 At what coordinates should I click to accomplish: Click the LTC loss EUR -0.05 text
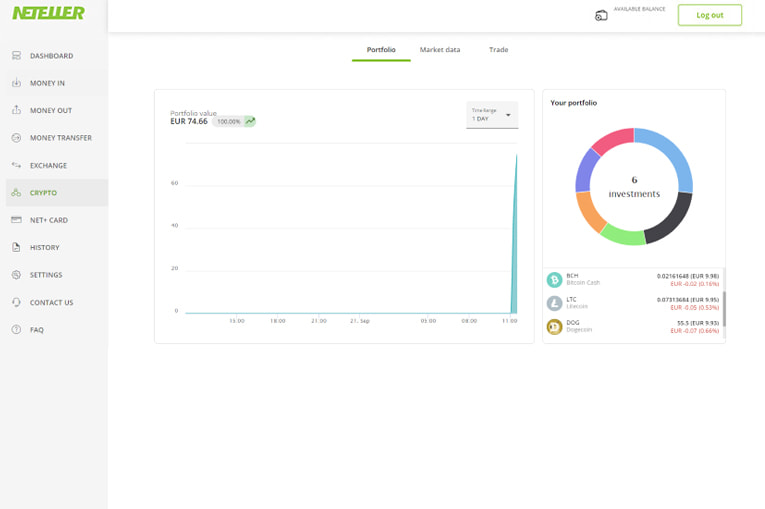click(x=695, y=307)
